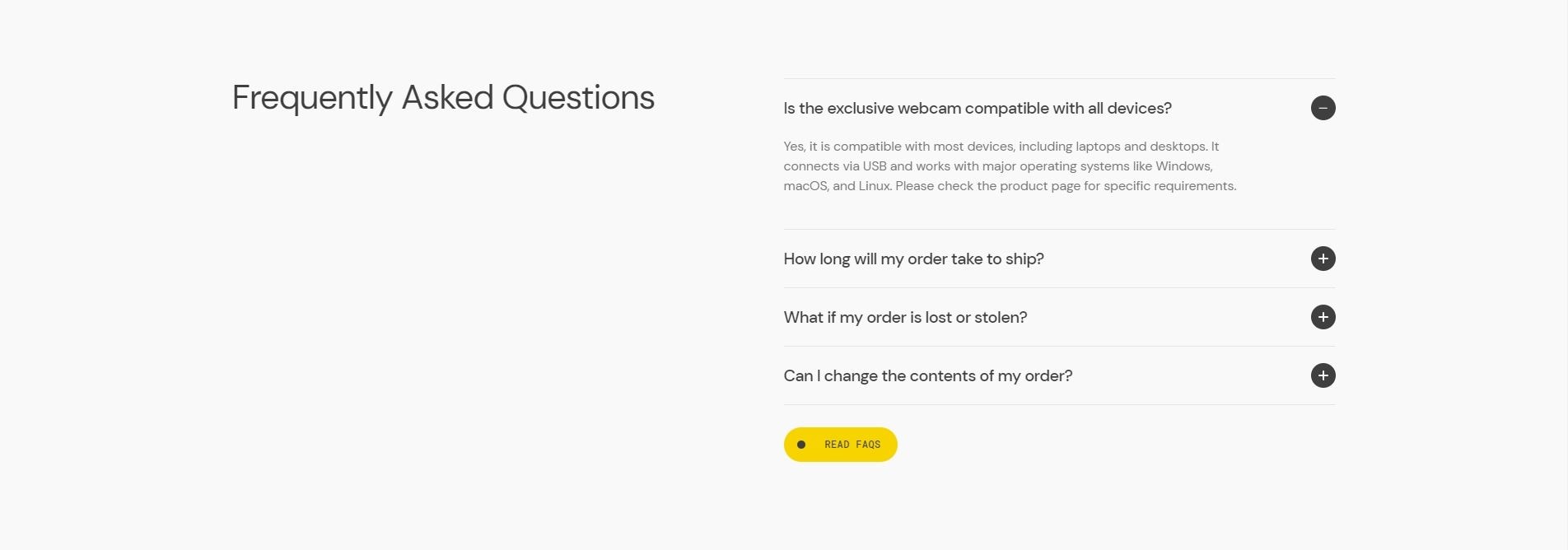Expand "What if my order is lost or stolen?"
This screenshot has width=1568, height=550.
tap(905, 318)
